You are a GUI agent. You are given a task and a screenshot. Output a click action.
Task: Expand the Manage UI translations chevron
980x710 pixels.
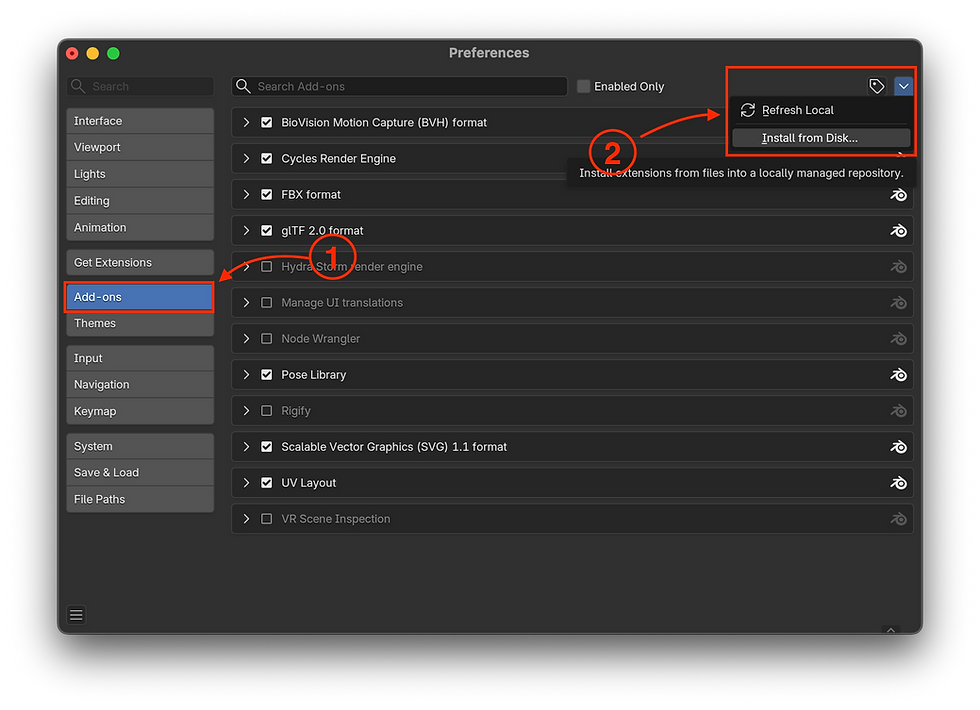pos(246,303)
